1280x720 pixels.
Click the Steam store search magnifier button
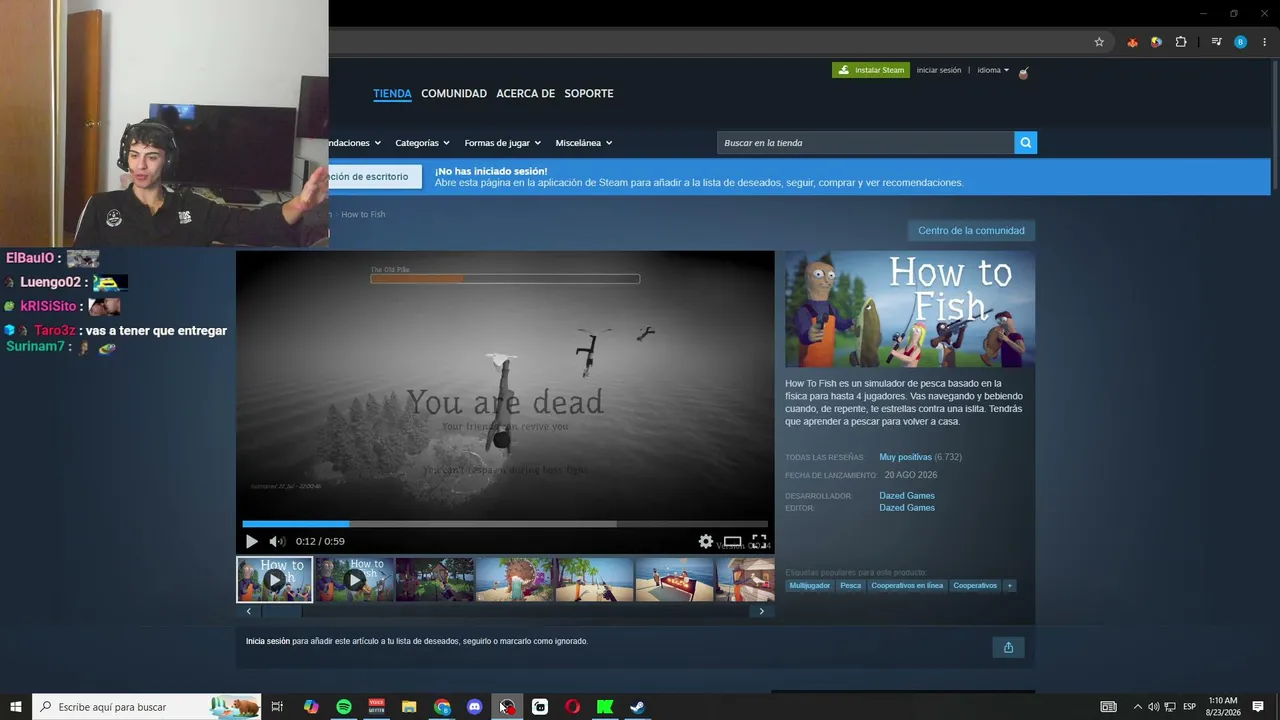click(x=1025, y=143)
